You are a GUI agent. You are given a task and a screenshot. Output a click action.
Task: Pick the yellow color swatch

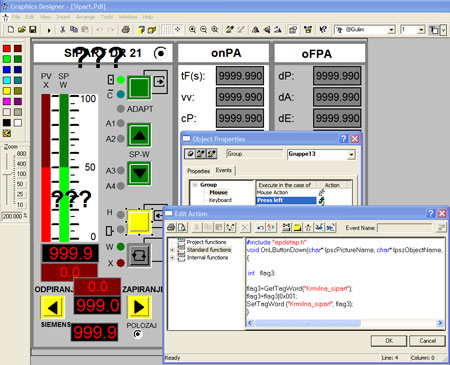[x=7, y=91]
